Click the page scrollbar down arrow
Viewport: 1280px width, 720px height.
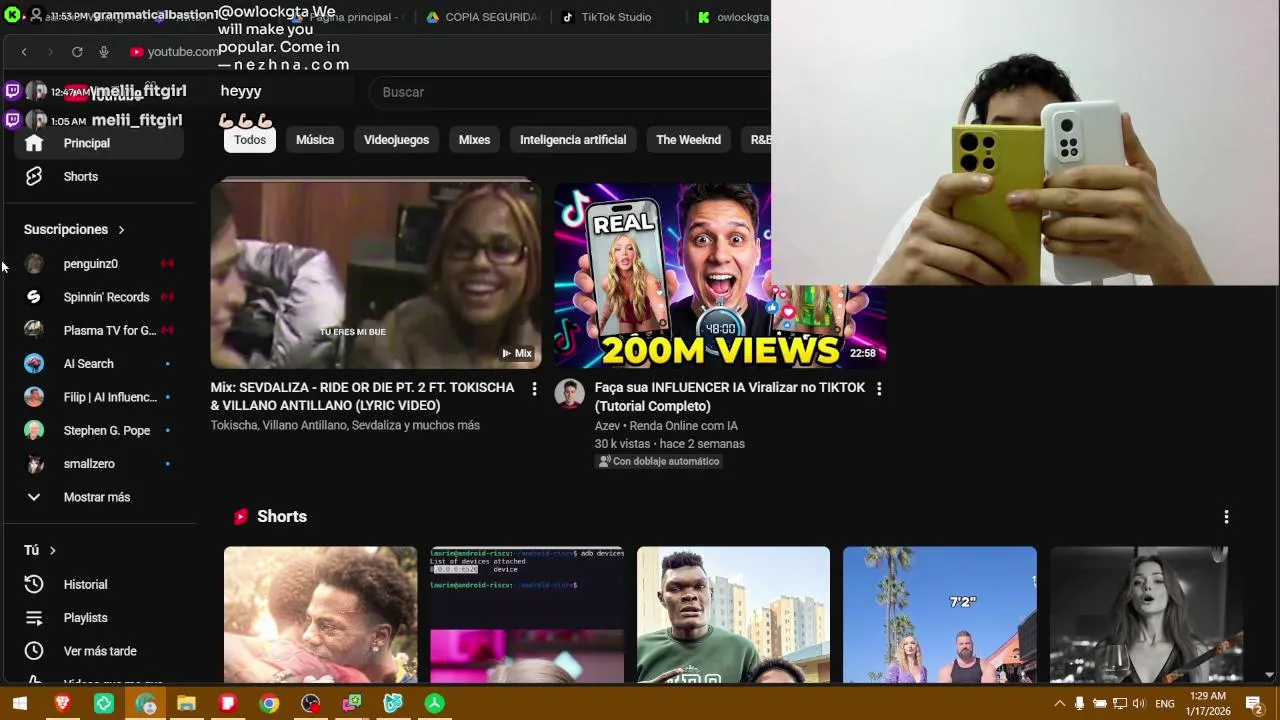point(1270,676)
